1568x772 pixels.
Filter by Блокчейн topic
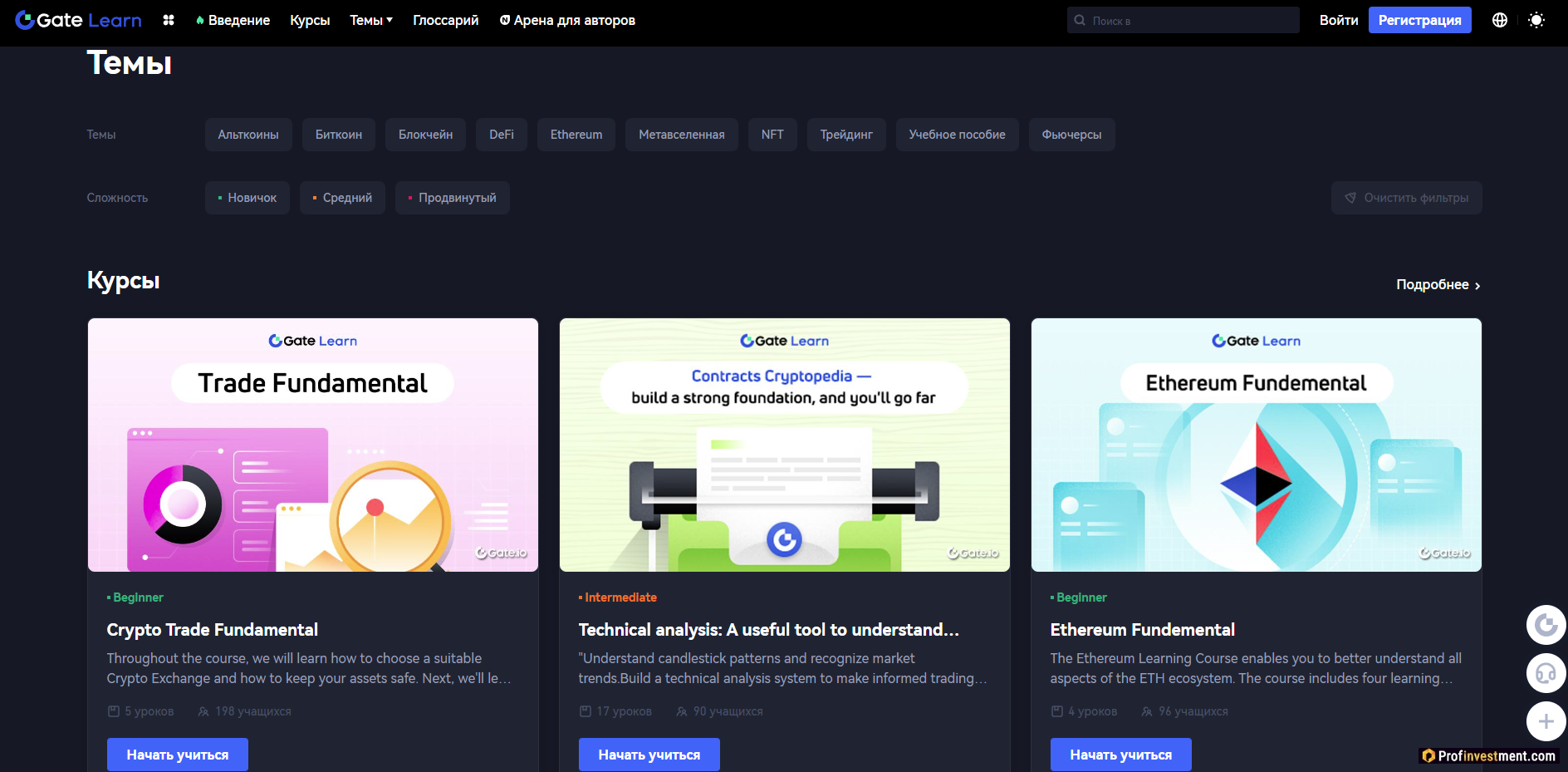pyautogui.click(x=426, y=135)
